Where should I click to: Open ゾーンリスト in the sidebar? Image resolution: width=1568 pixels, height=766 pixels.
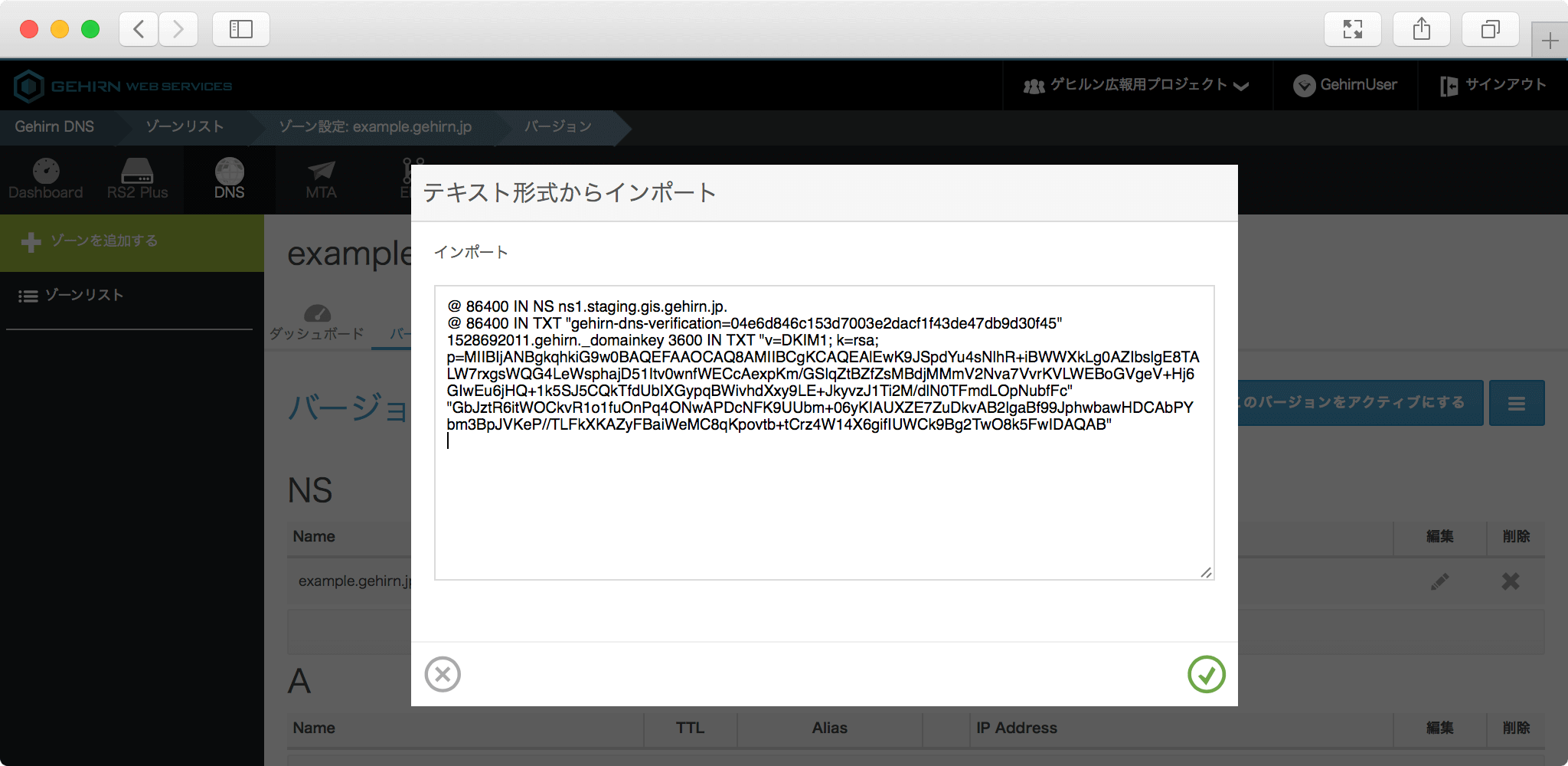coord(84,296)
